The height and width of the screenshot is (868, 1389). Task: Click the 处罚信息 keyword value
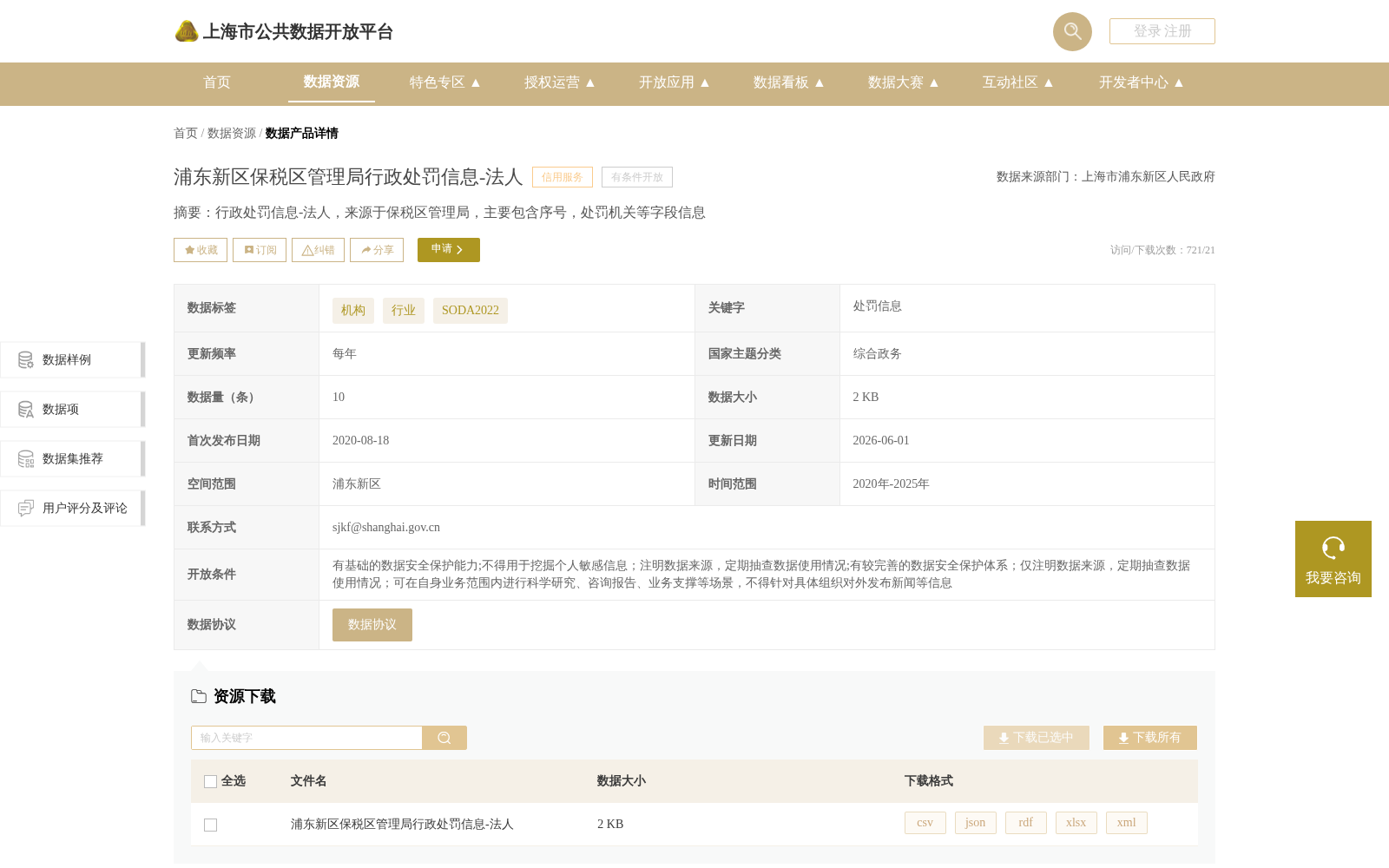(877, 306)
